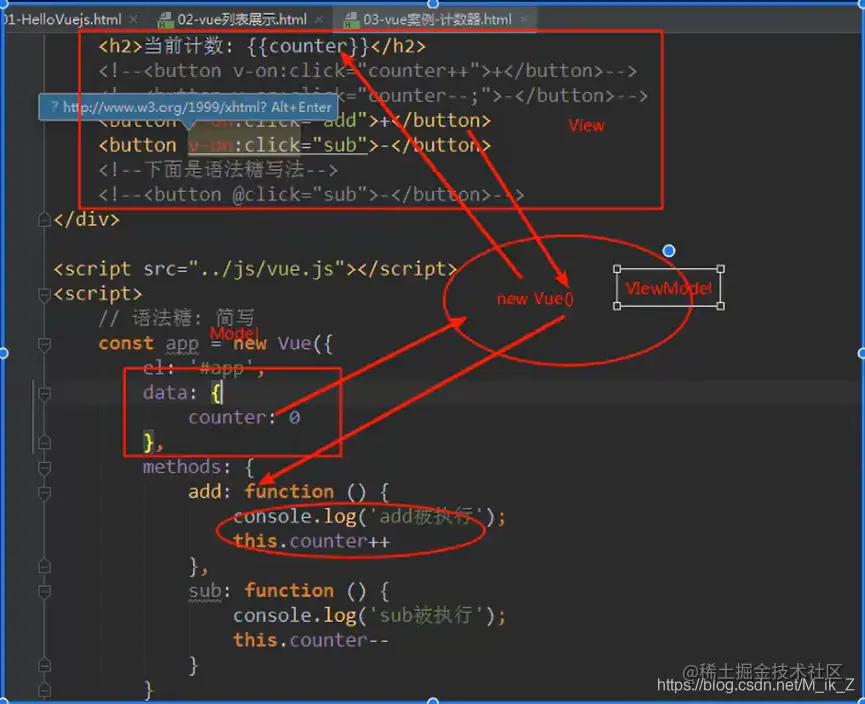Image resolution: width=865 pixels, height=704 pixels.
Task: Place cursor in '<h2>当前计数: {{counter}}</h2>' line
Action: (x=262, y=46)
